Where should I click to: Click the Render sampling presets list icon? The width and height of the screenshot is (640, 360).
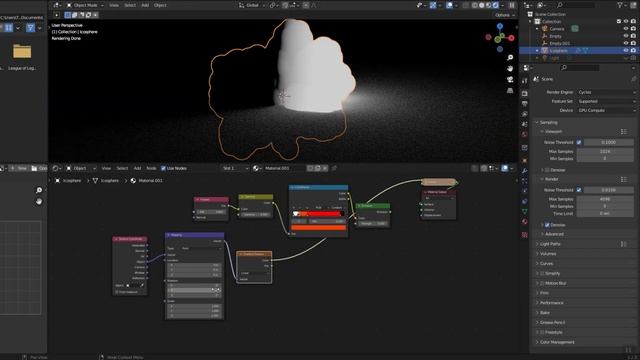tap(624, 179)
